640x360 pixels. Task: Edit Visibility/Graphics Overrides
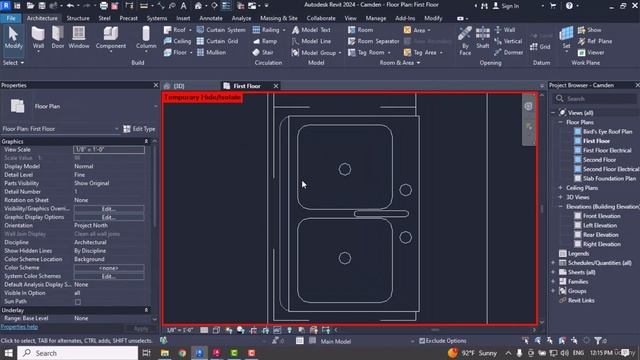(x=109, y=209)
